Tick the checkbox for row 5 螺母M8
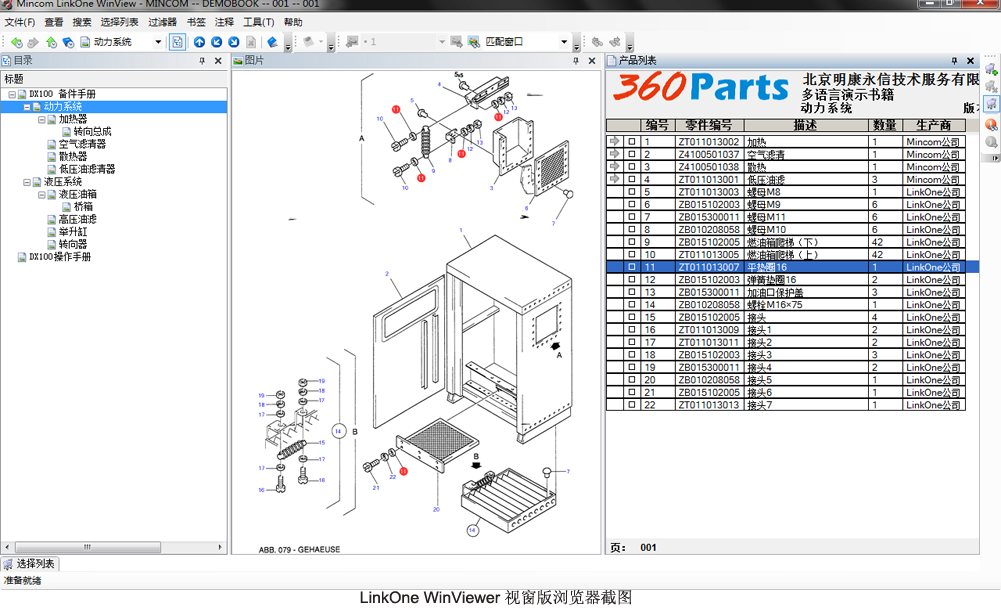Viewport: 1001px width, 609px height. point(632,192)
